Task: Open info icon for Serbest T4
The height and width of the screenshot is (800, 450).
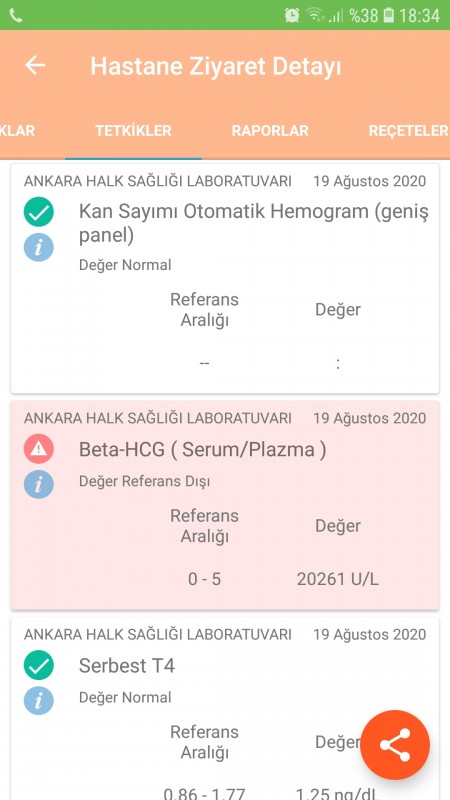Action: coord(39,700)
